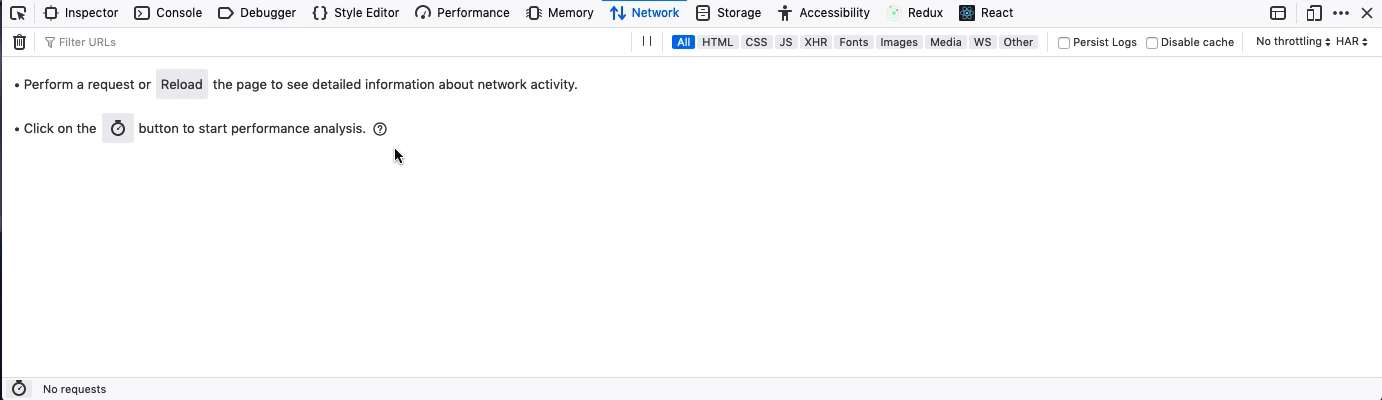
Task: Toggle the Images request filter
Action: 899,42
